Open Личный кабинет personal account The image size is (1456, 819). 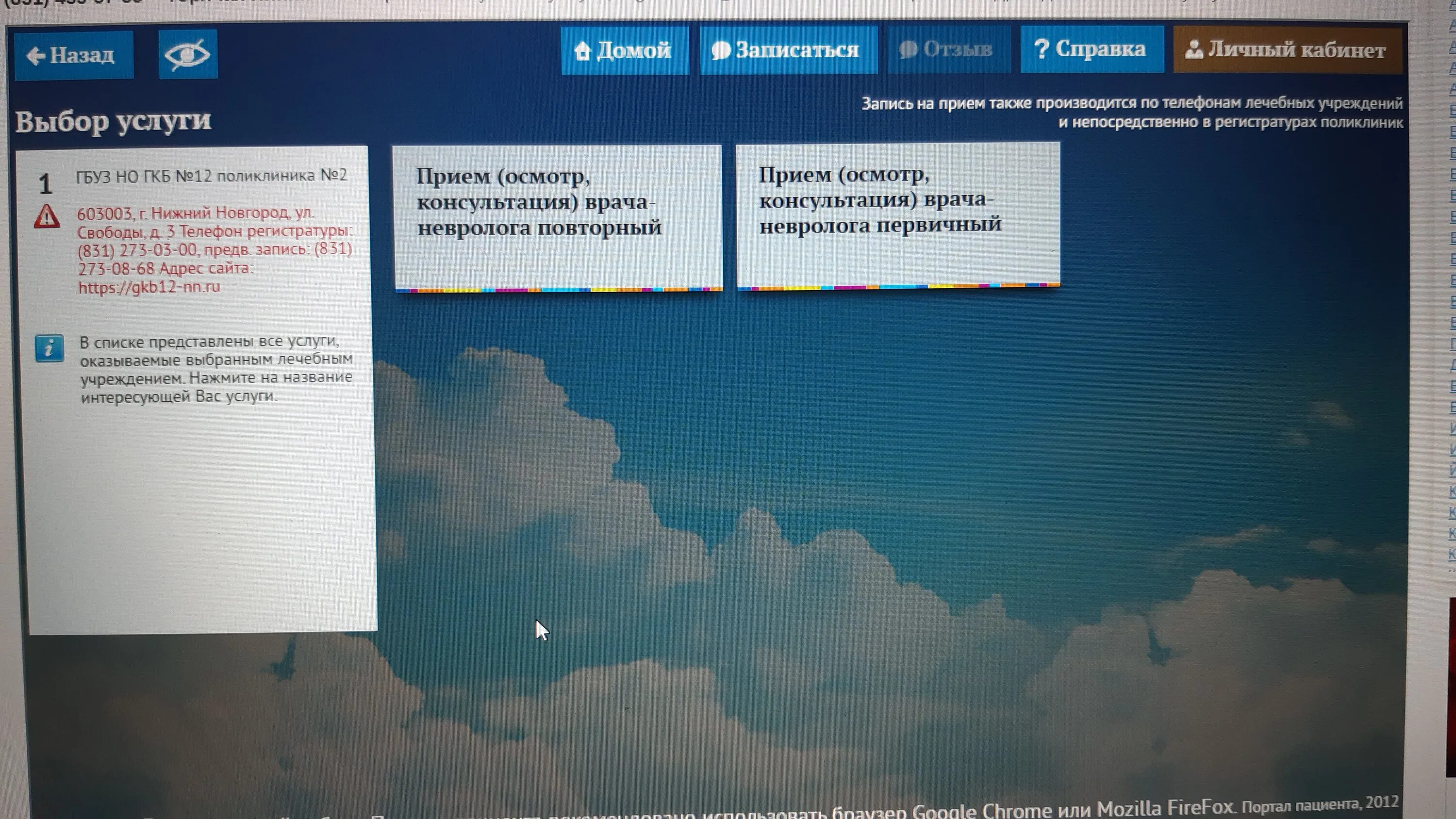(x=1288, y=50)
